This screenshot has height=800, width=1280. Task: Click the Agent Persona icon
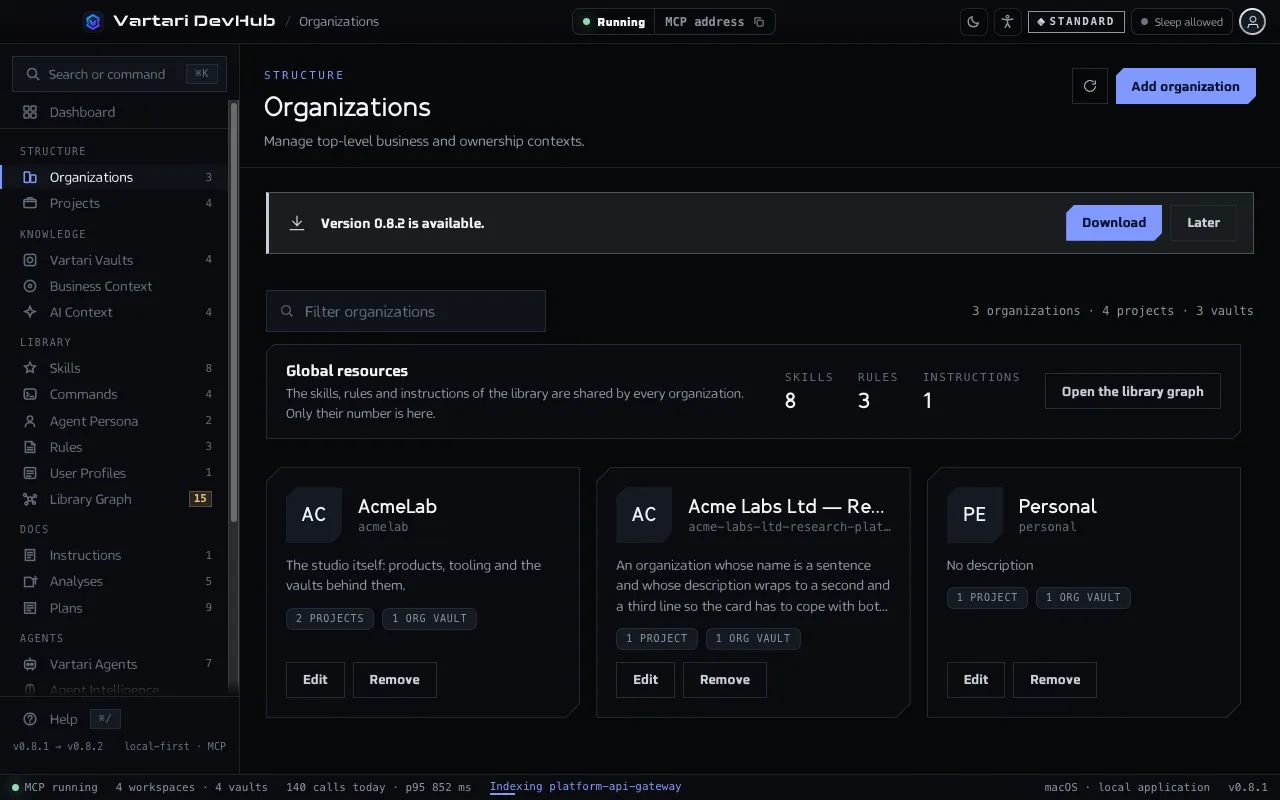coord(30,421)
